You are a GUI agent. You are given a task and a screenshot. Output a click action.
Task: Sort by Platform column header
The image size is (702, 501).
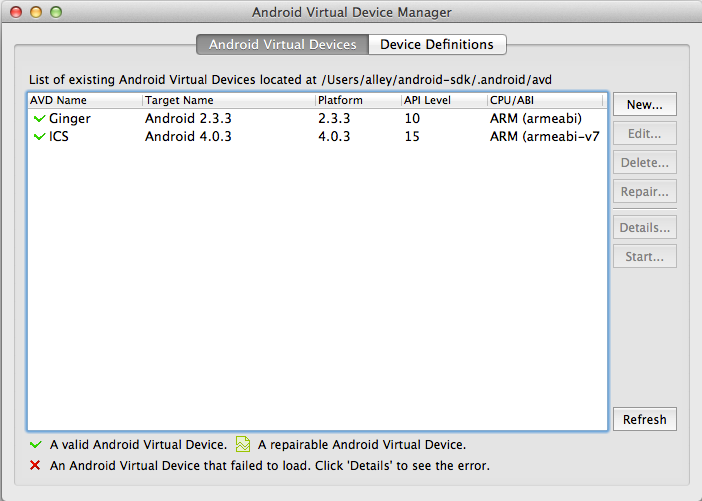pyautogui.click(x=358, y=100)
